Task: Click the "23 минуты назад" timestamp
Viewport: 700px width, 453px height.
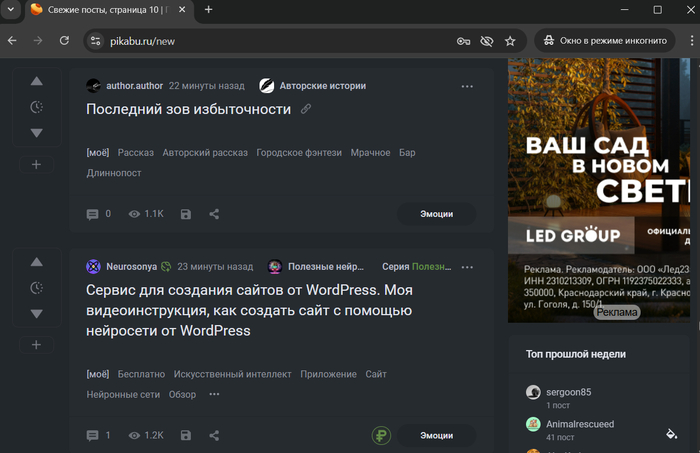Action: point(215,267)
